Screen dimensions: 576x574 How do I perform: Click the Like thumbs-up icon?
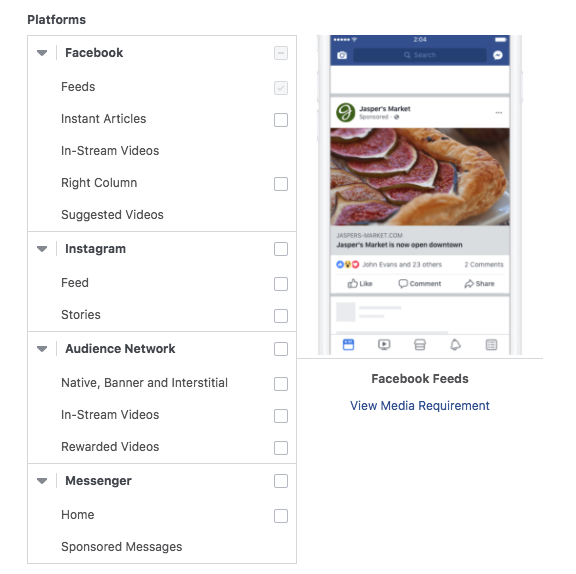click(x=353, y=284)
